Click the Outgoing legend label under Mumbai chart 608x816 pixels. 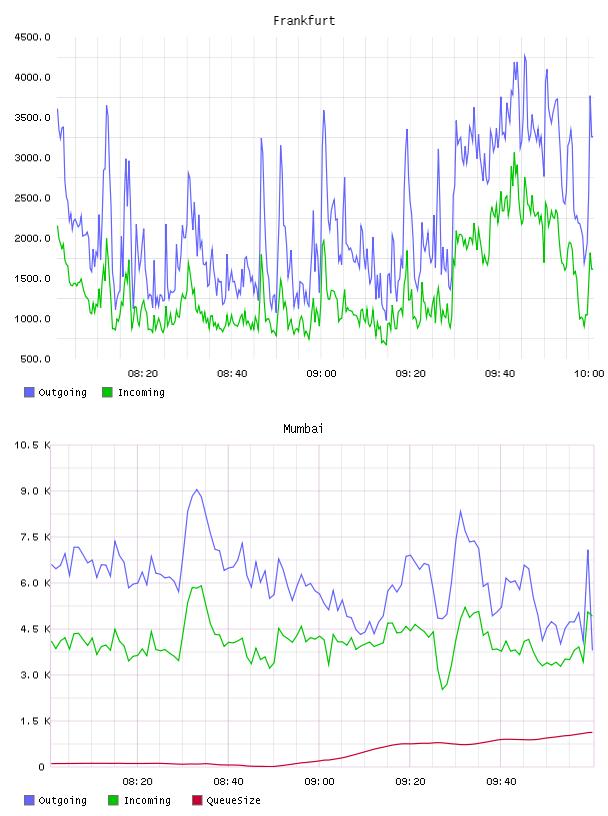[x=62, y=800]
